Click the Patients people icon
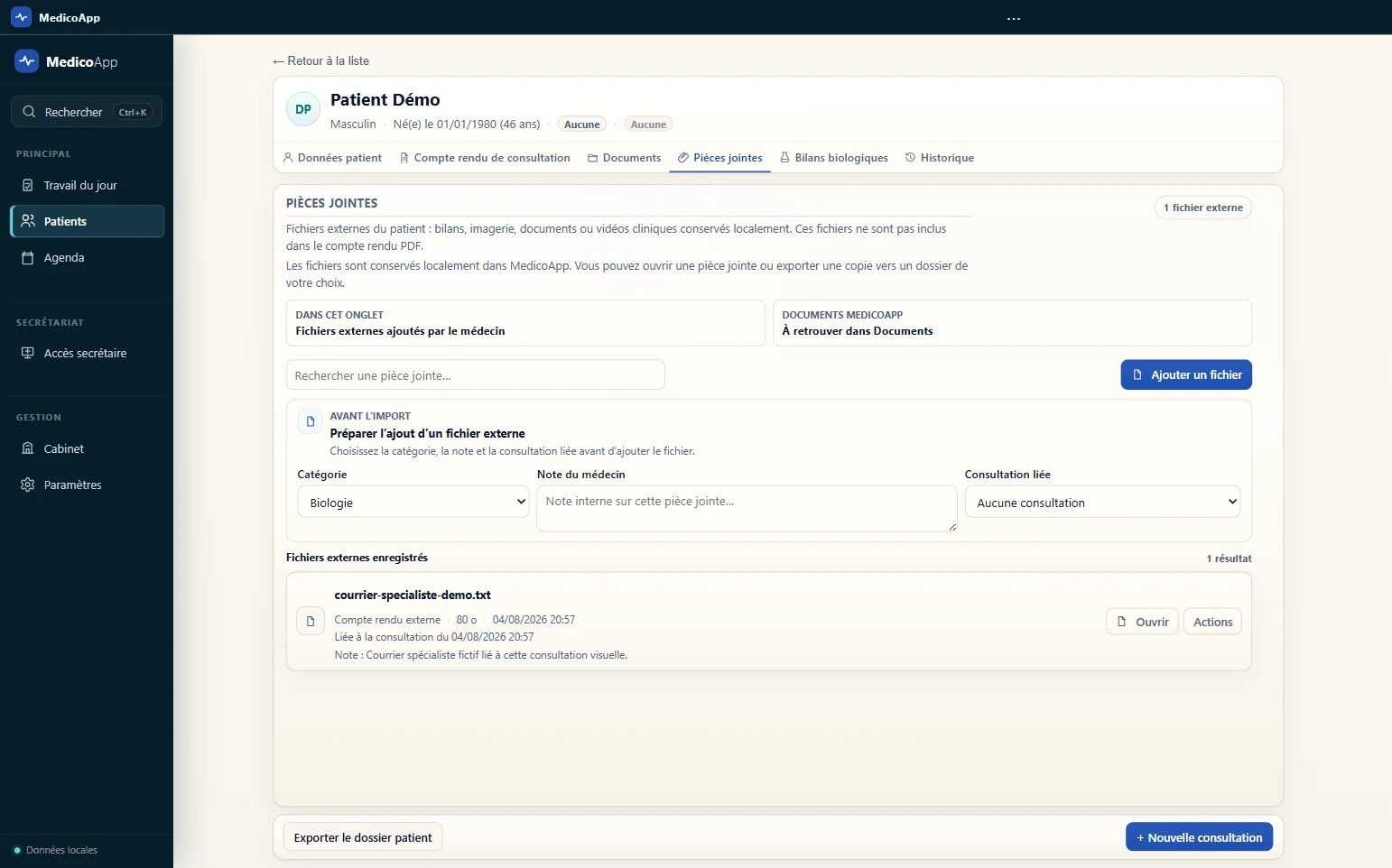The height and width of the screenshot is (868, 1392). 28,221
